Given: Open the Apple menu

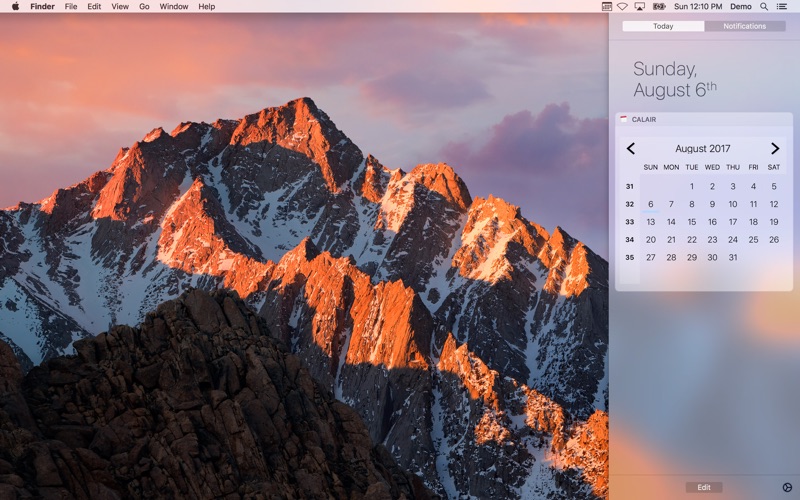Looking at the screenshot, I should 15,6.
